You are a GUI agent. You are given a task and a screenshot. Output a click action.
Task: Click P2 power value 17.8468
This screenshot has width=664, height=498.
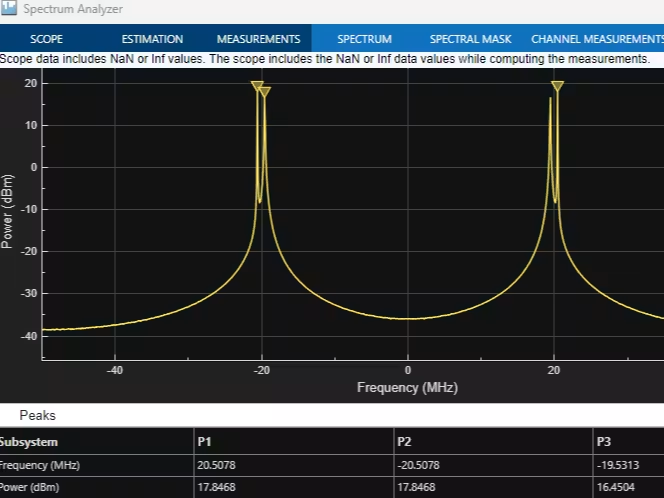(x=416, y=487)
